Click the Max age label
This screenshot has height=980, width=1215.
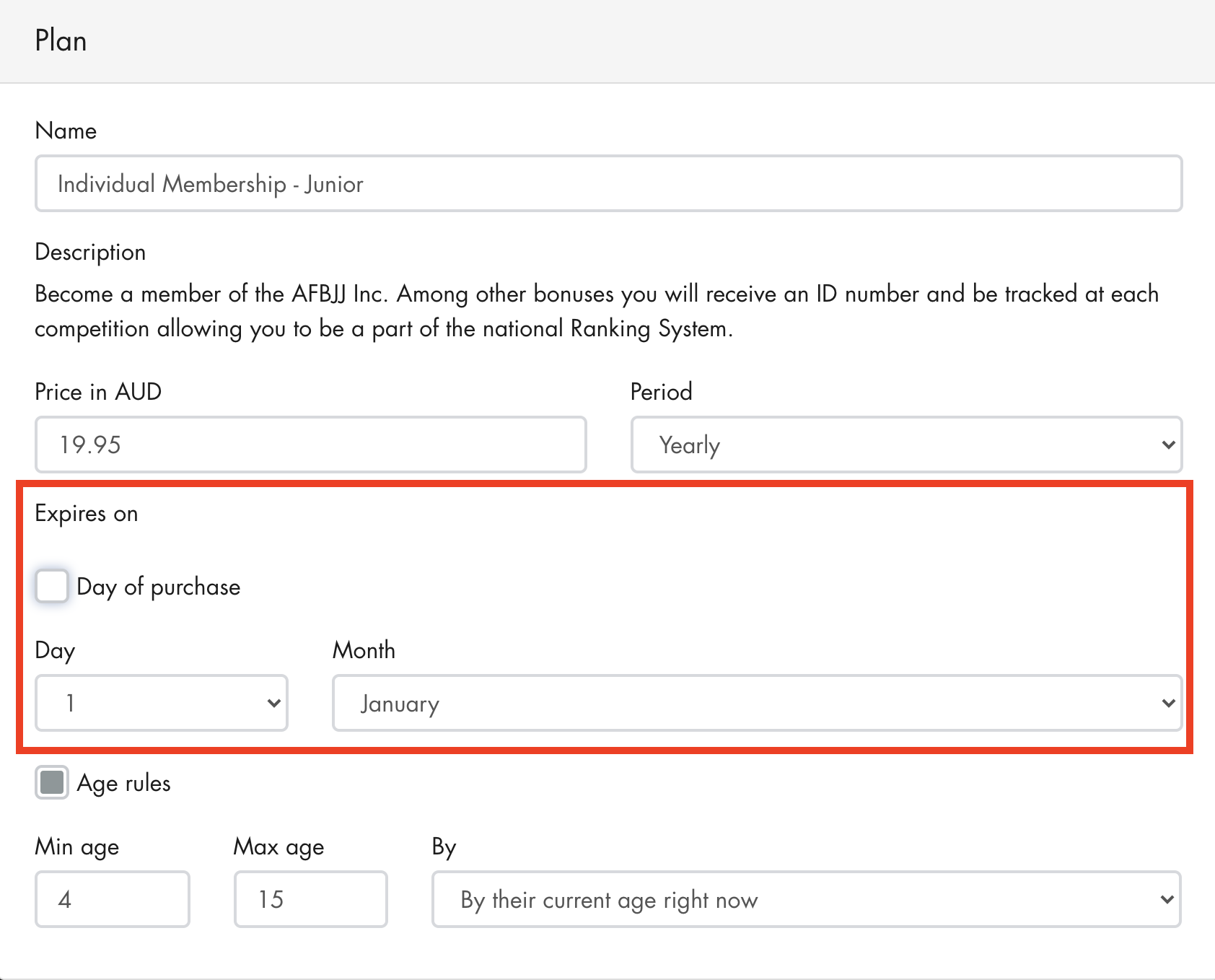tap(278, 846)
